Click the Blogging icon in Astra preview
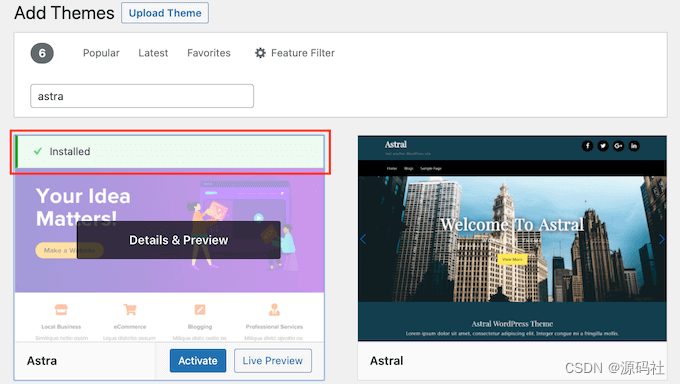This screenshot has height=384, width=680. tap(200, 309)
